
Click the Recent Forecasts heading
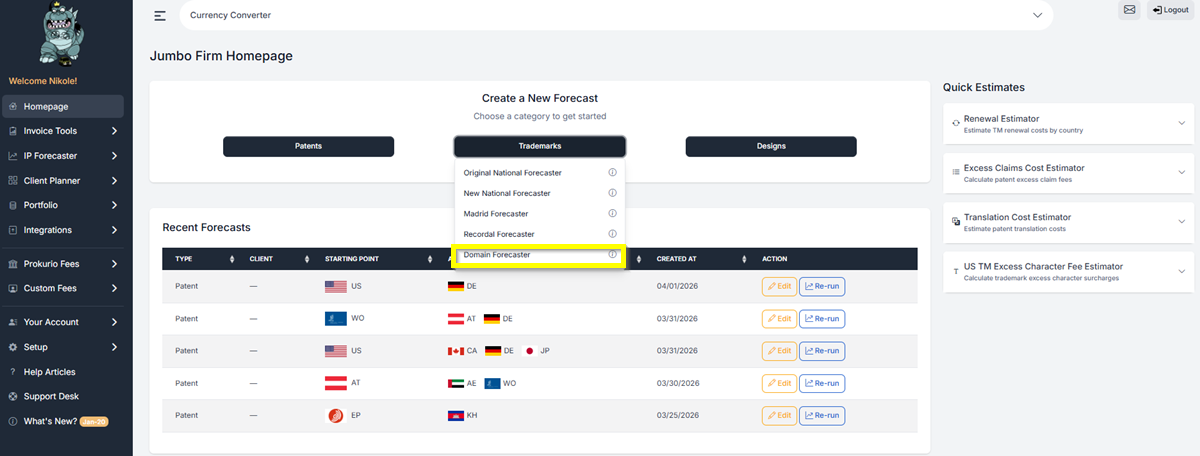[207, 228]
